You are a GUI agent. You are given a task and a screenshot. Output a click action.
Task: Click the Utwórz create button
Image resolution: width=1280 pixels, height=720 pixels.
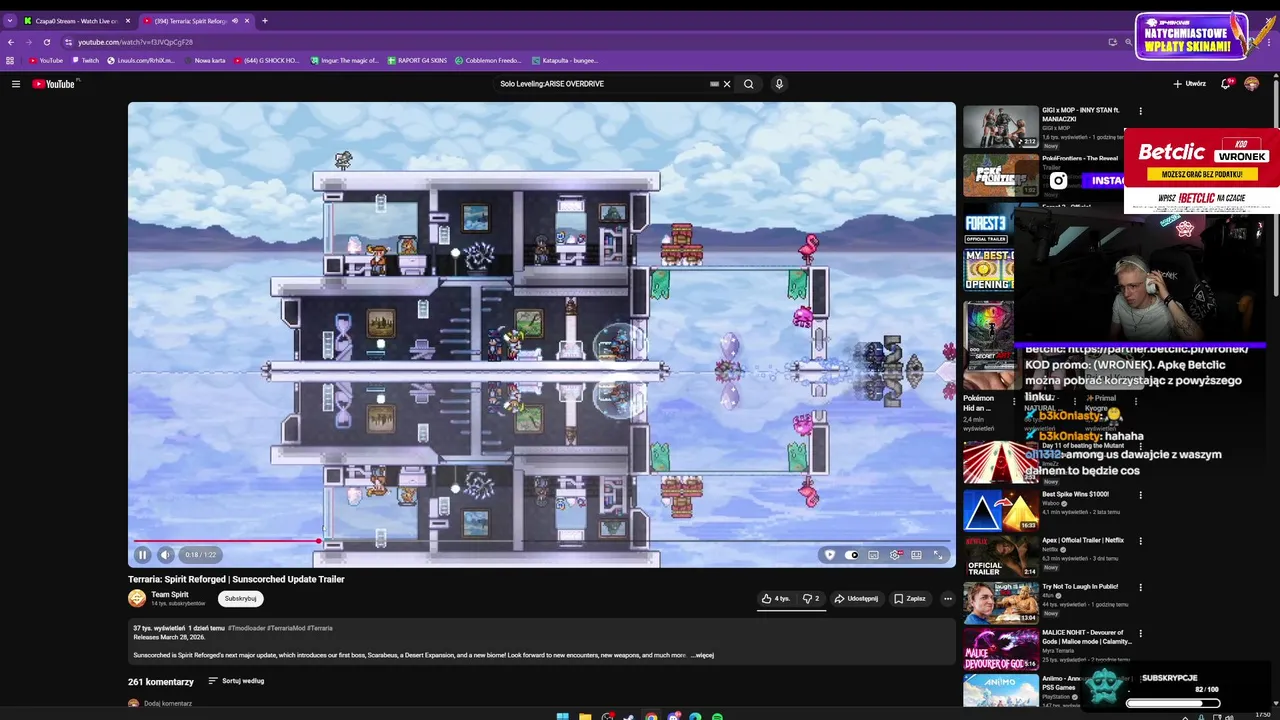[1190, 84]
